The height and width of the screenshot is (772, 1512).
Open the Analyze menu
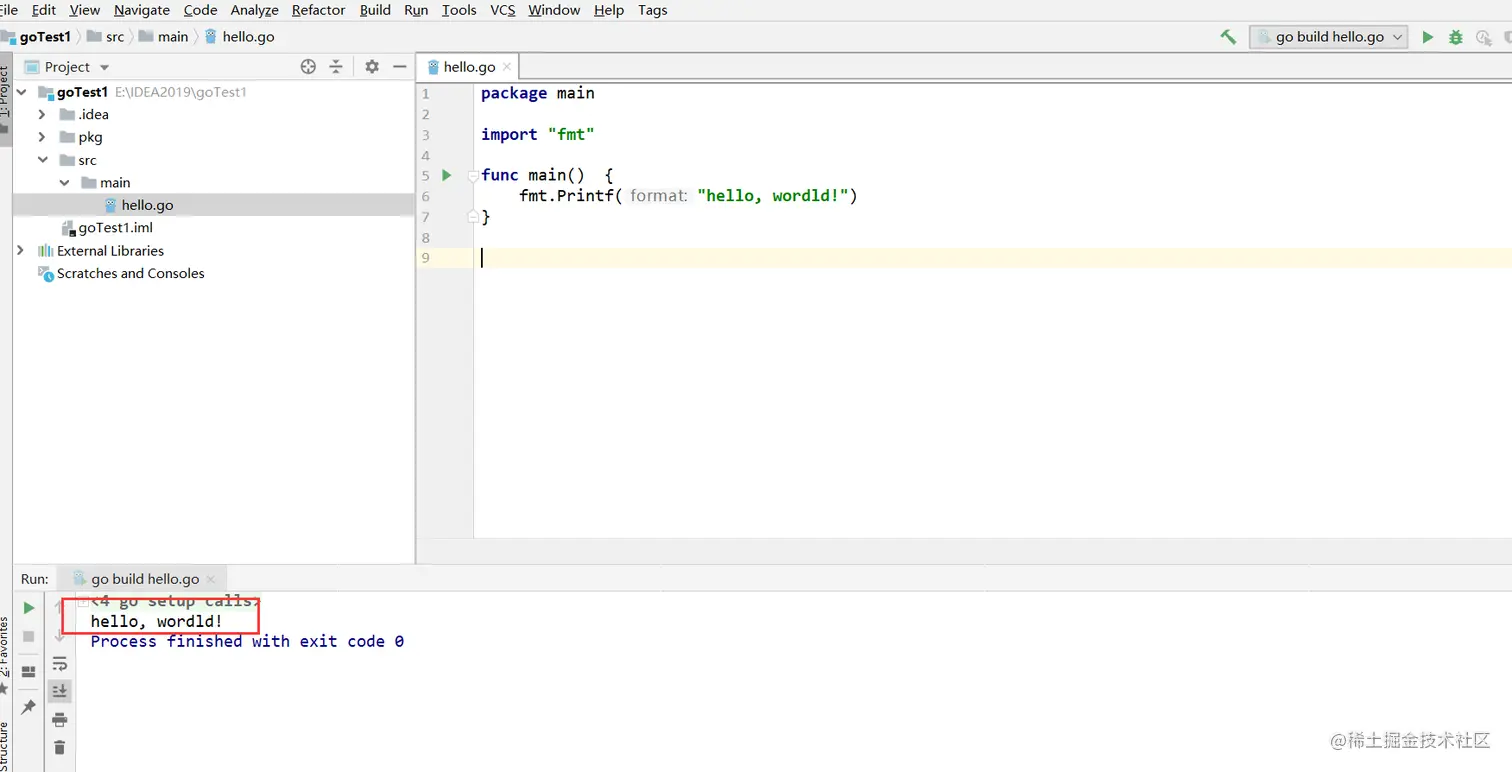254,10
